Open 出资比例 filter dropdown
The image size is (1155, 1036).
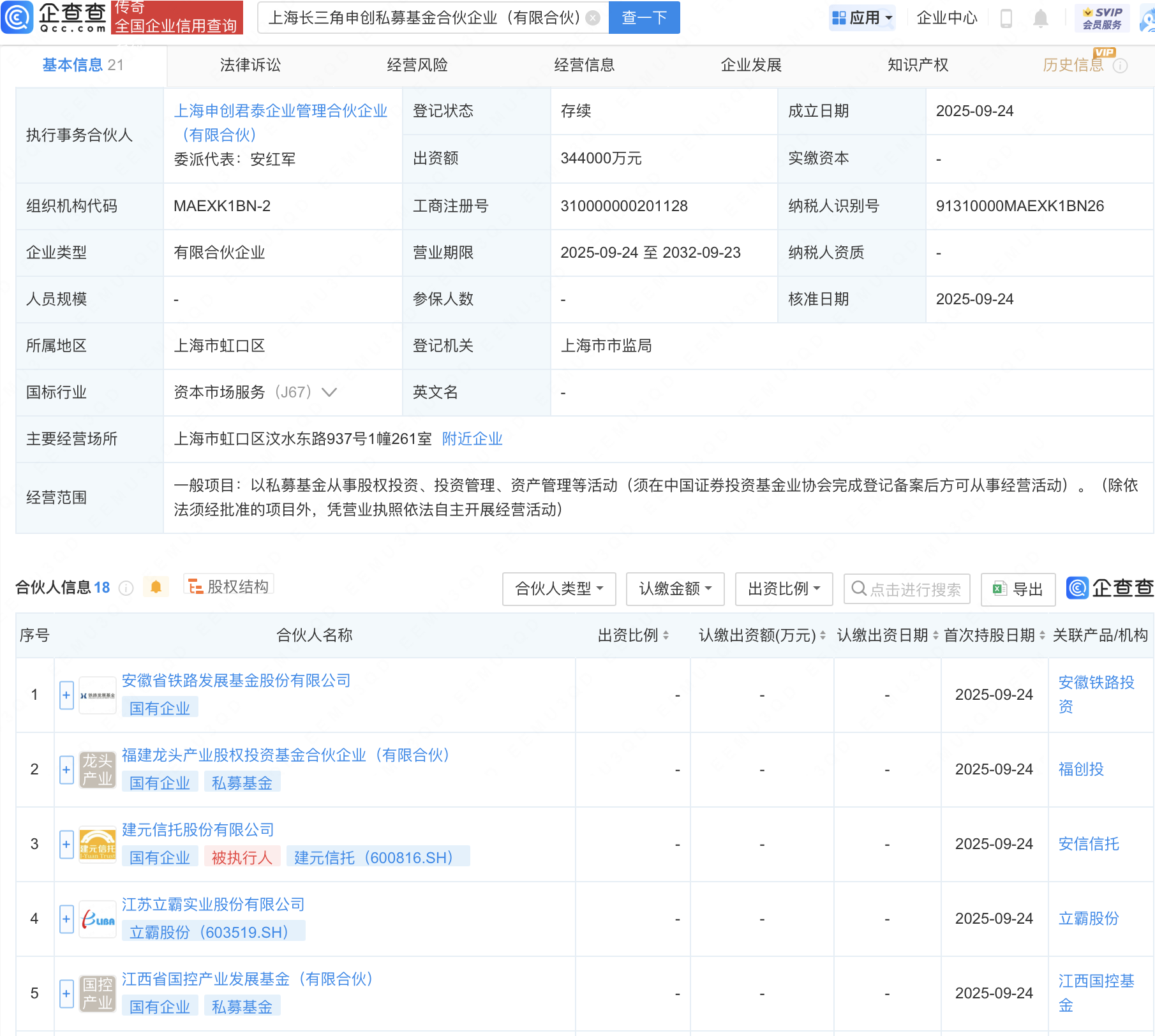[784, 589]
